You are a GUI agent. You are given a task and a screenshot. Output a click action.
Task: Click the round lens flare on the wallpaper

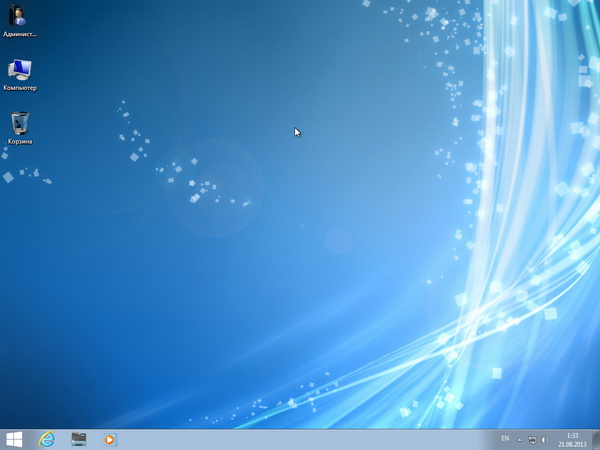pos(213,186)
